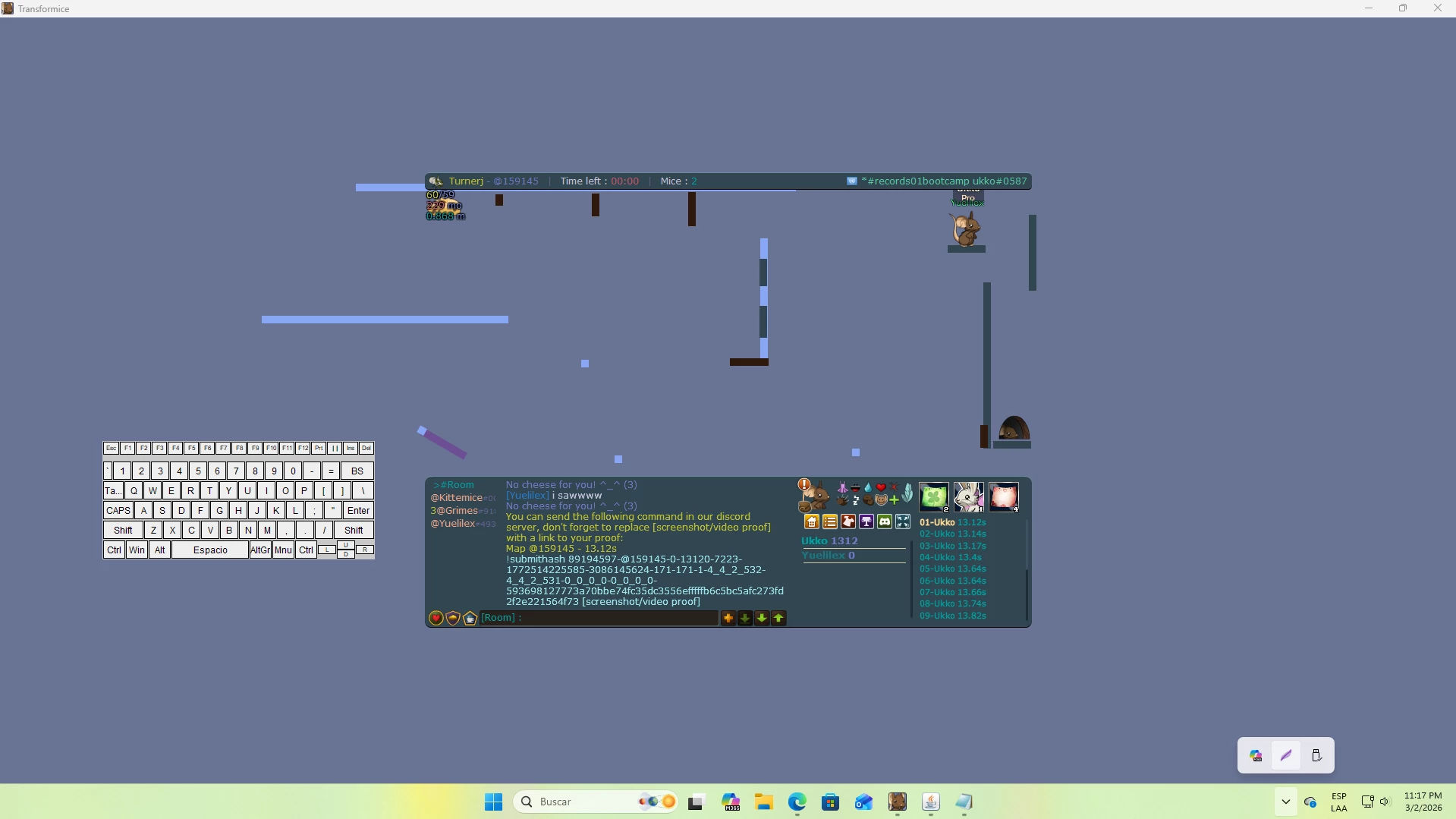Image resolution: width=1456 pixels, height=819 pixels.
Task: Click the cafe cup button beside chat
Action: (x=470, y=618)
